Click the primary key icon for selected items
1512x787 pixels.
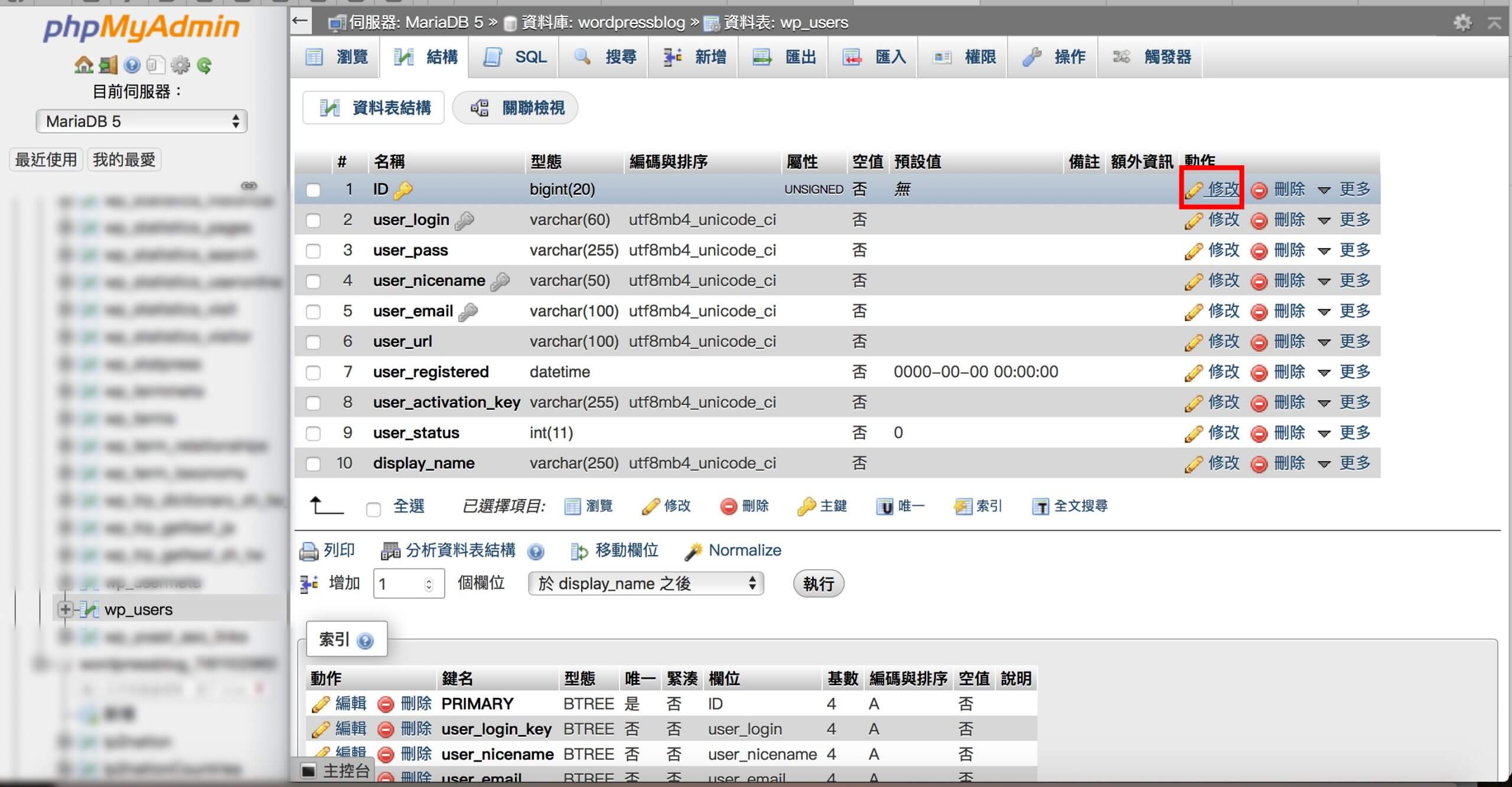pyautogui.click(x=806, y=507)
